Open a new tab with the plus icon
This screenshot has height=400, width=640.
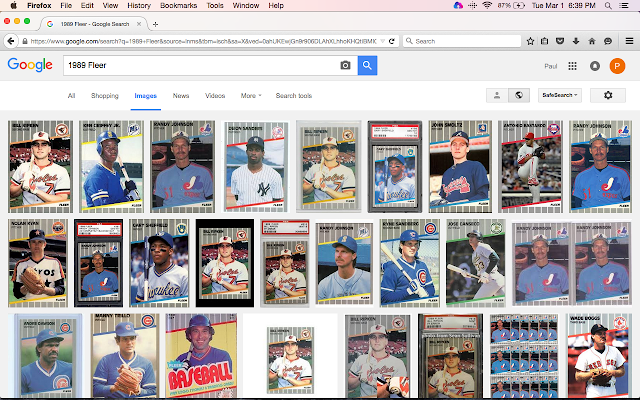click(155, 24)
